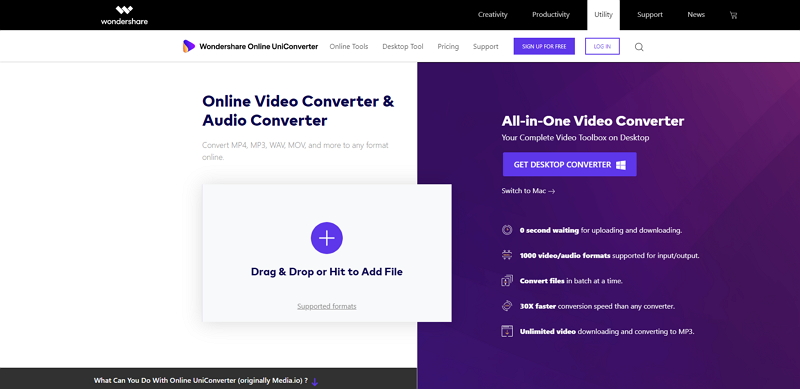
Task: Click the 30X faster speed icon
Action: coord(507,306)
